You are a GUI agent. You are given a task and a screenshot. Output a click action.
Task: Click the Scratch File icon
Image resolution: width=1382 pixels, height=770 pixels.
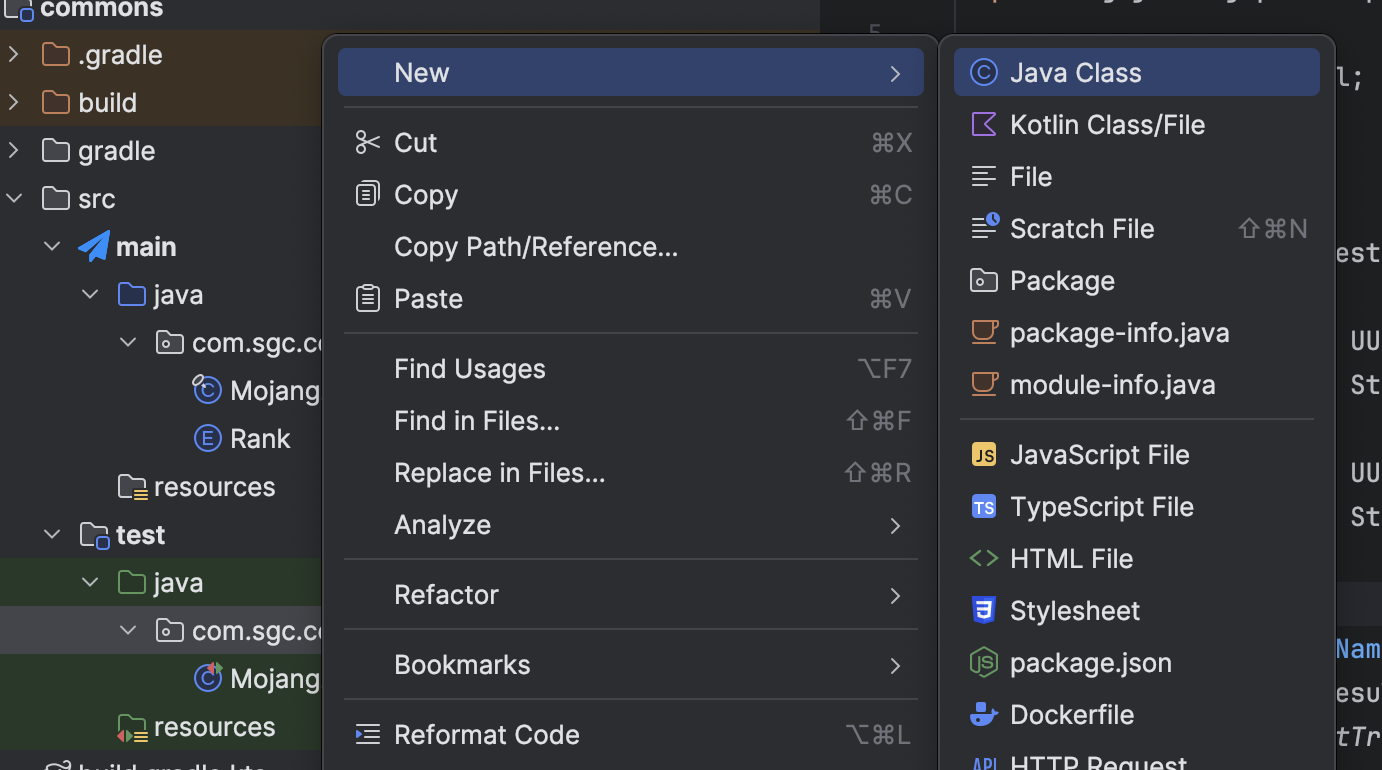point(984,228)
